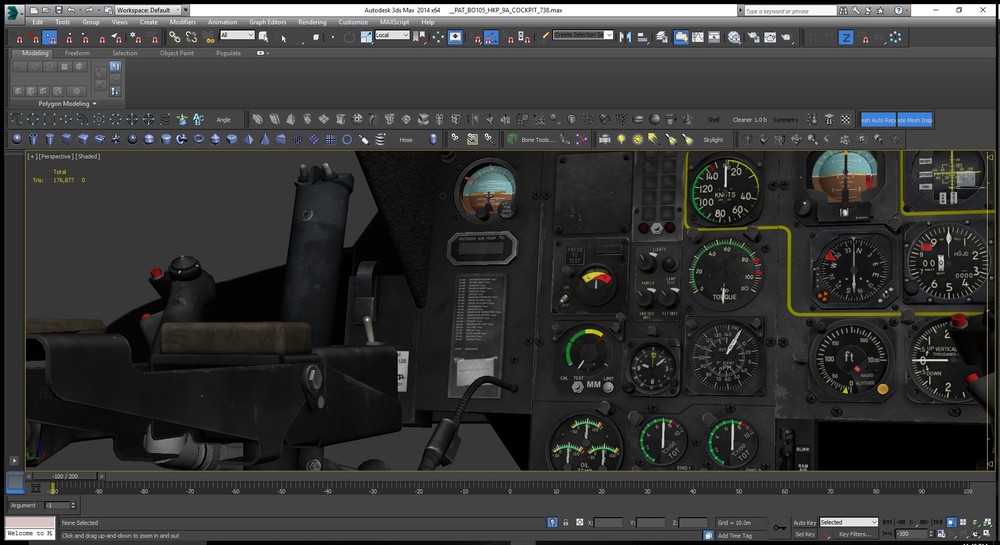Click the Save File icon in title bar

click(61, 9)
